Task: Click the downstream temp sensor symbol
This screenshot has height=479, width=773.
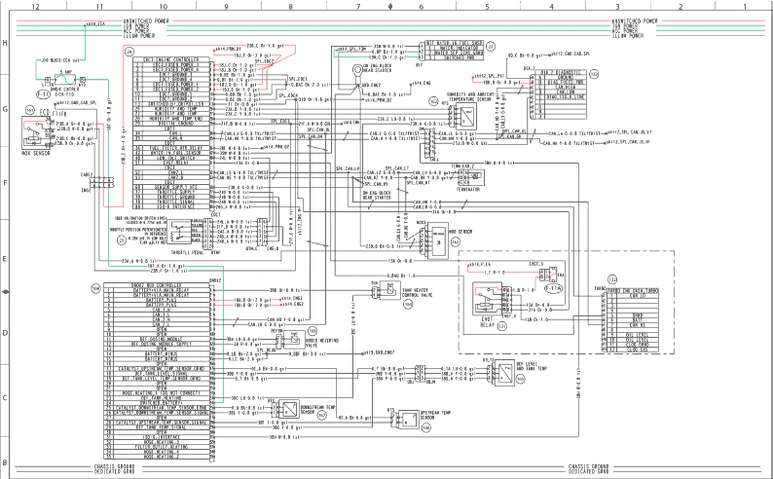Action: coord(287,408)
